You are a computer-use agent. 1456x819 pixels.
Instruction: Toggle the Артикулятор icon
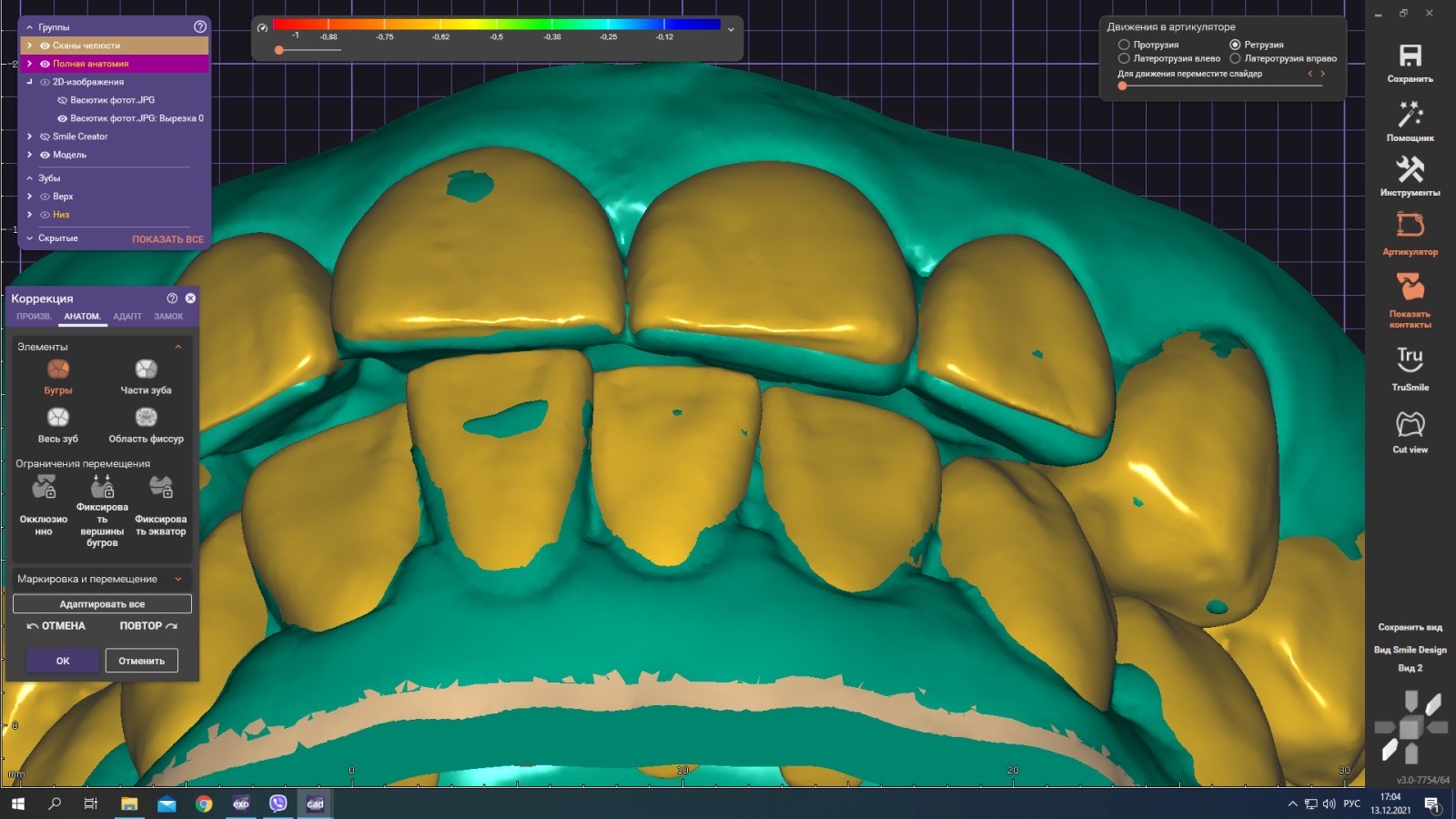pyautogui.click(x=1410, y=226)
